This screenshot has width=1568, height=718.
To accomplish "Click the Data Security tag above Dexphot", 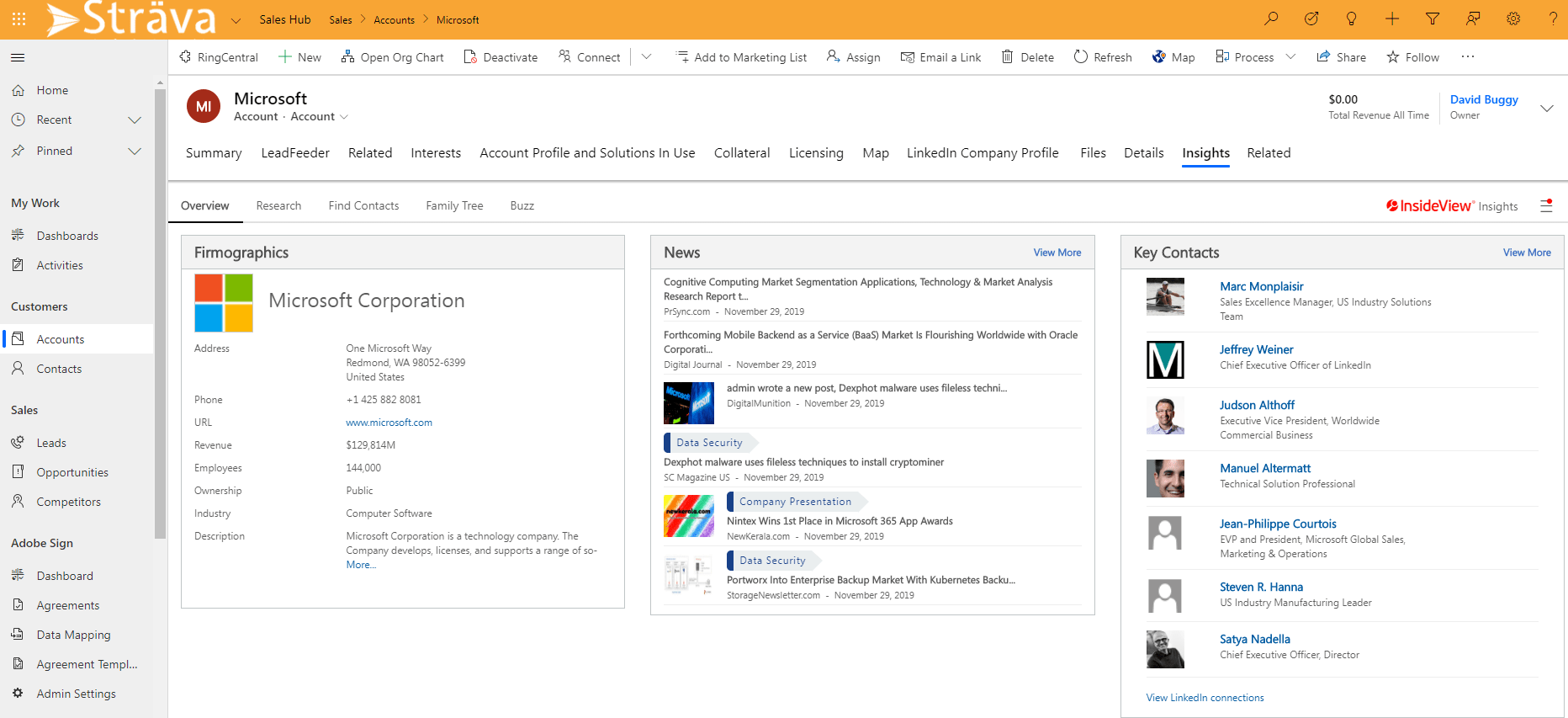I will [709, 443].
